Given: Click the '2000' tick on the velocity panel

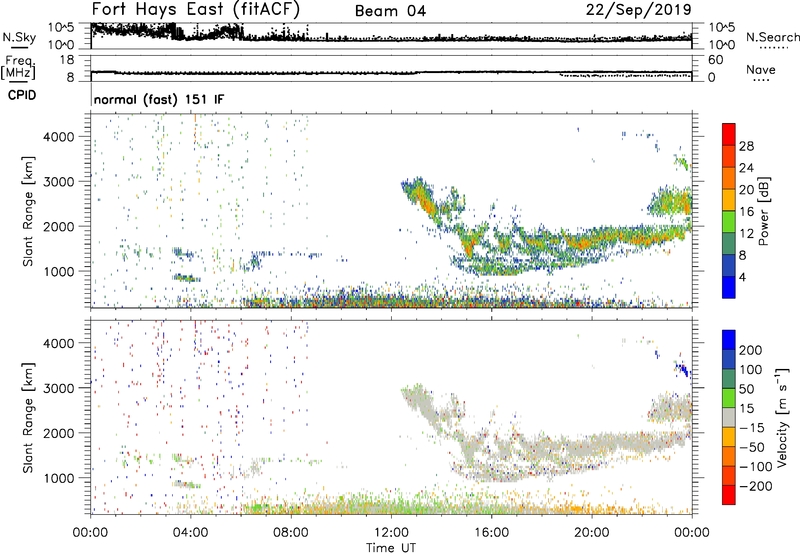Looking at the screenshot, I should [58, 433].
